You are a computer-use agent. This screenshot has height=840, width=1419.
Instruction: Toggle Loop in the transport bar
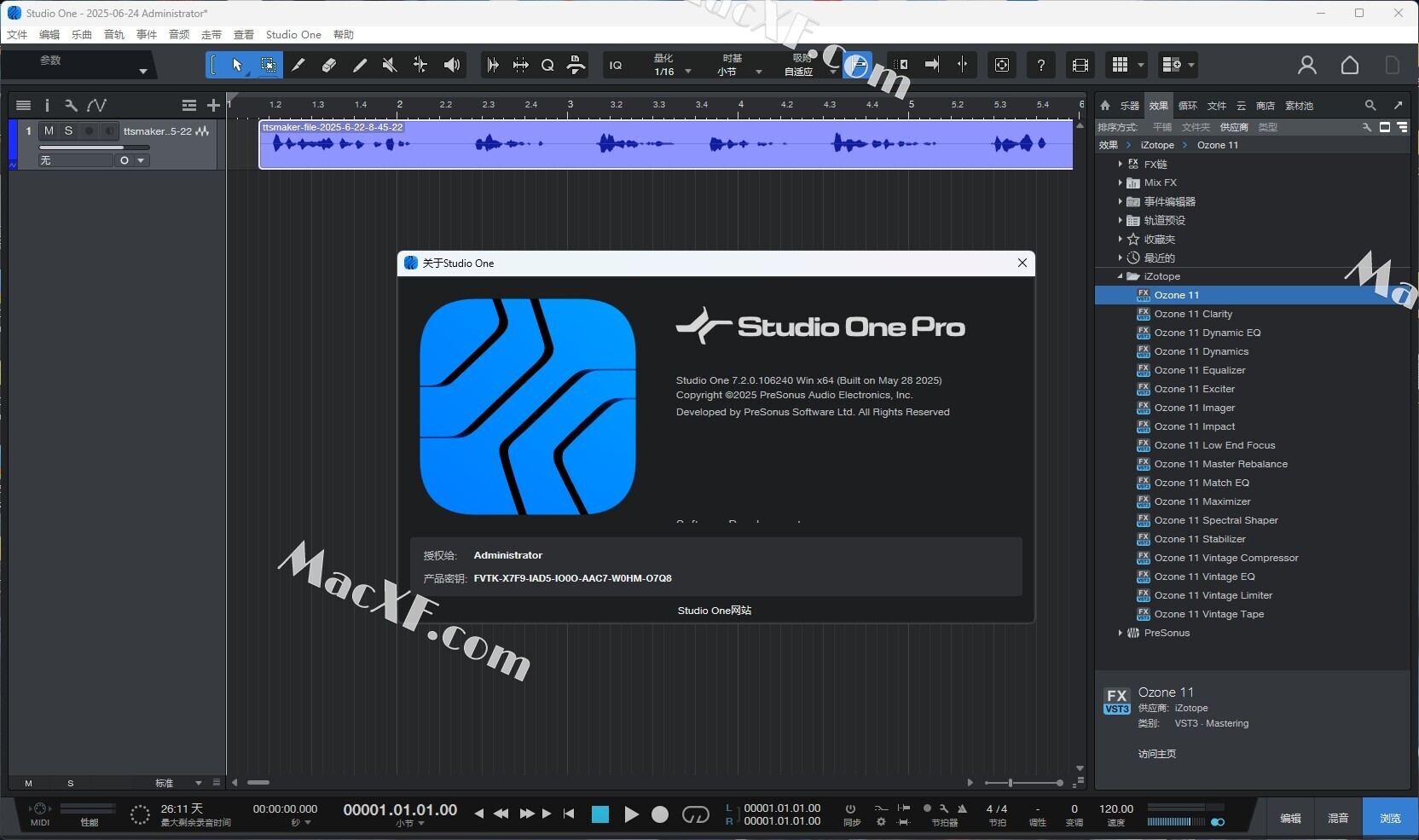pos(695,814)
